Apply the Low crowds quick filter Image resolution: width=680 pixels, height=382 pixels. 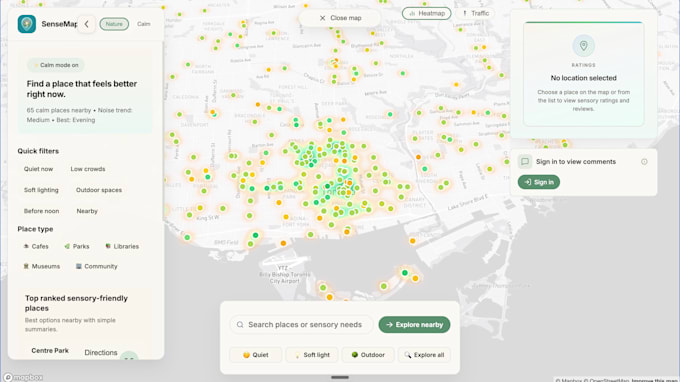click(88, 169)
